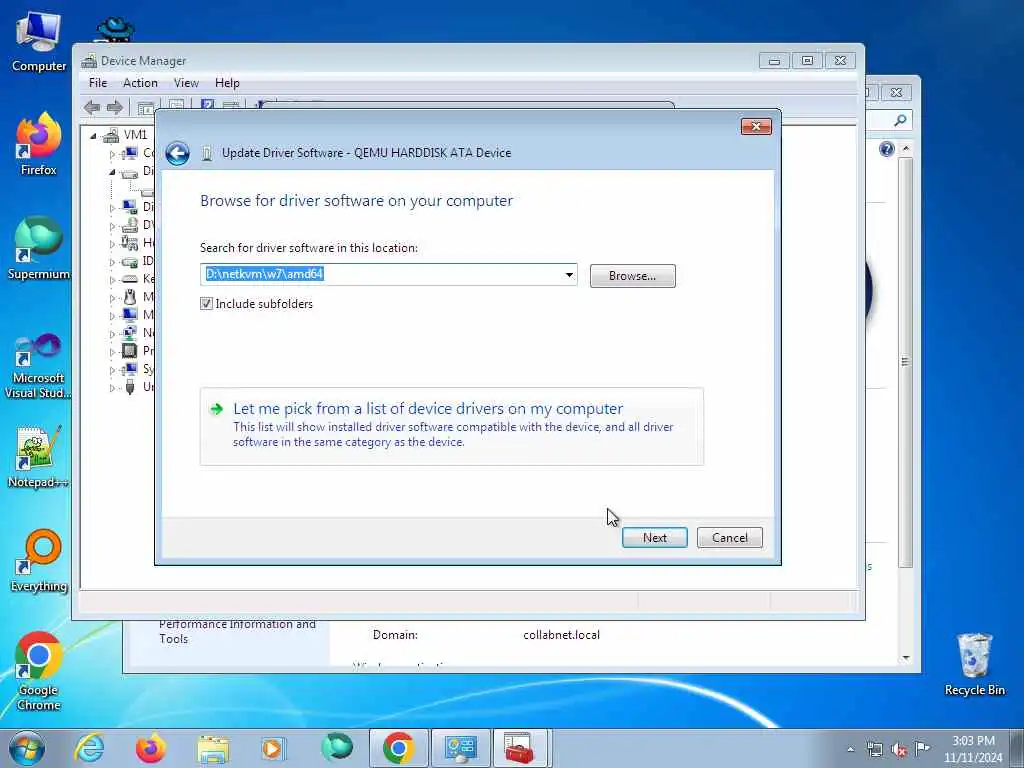Switch to Chrome on the taskbar
This screenshot has width=1024, height=768.
pyautogui.click(x=399, y=748)
